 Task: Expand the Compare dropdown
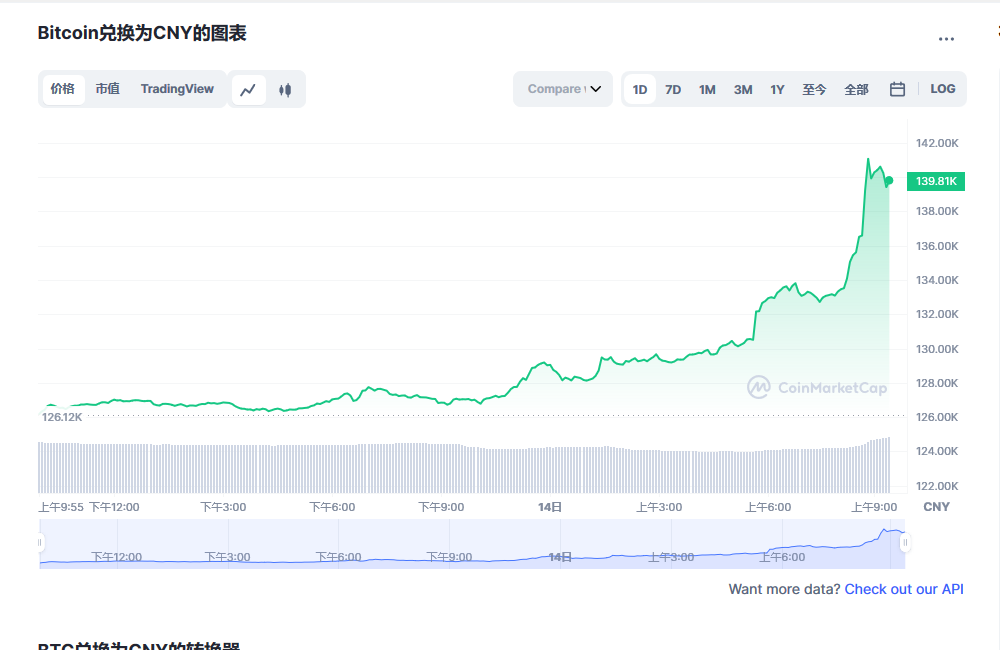tap(563, 89)
